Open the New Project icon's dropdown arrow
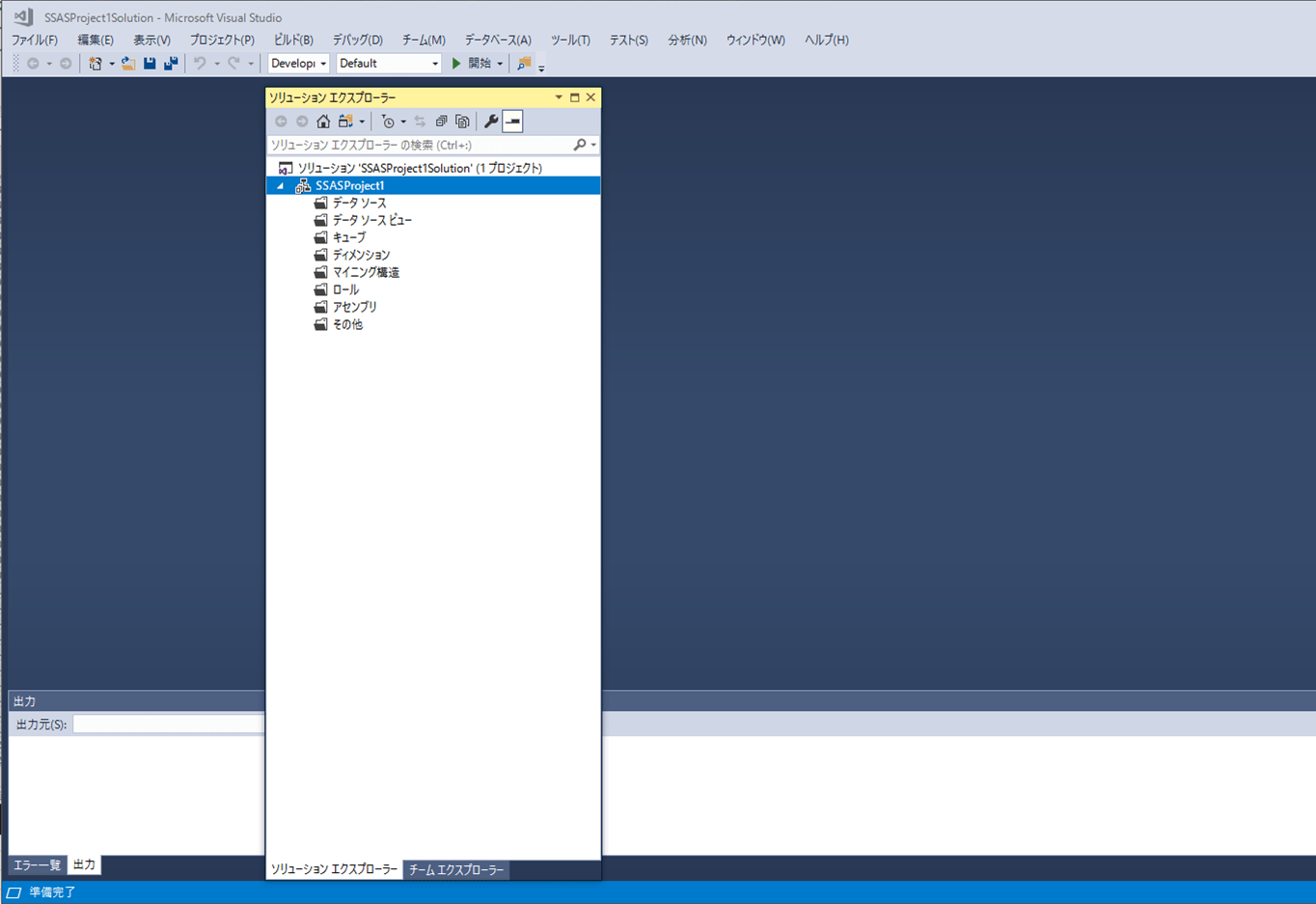 pyautogui.click(x=112, y=65)
